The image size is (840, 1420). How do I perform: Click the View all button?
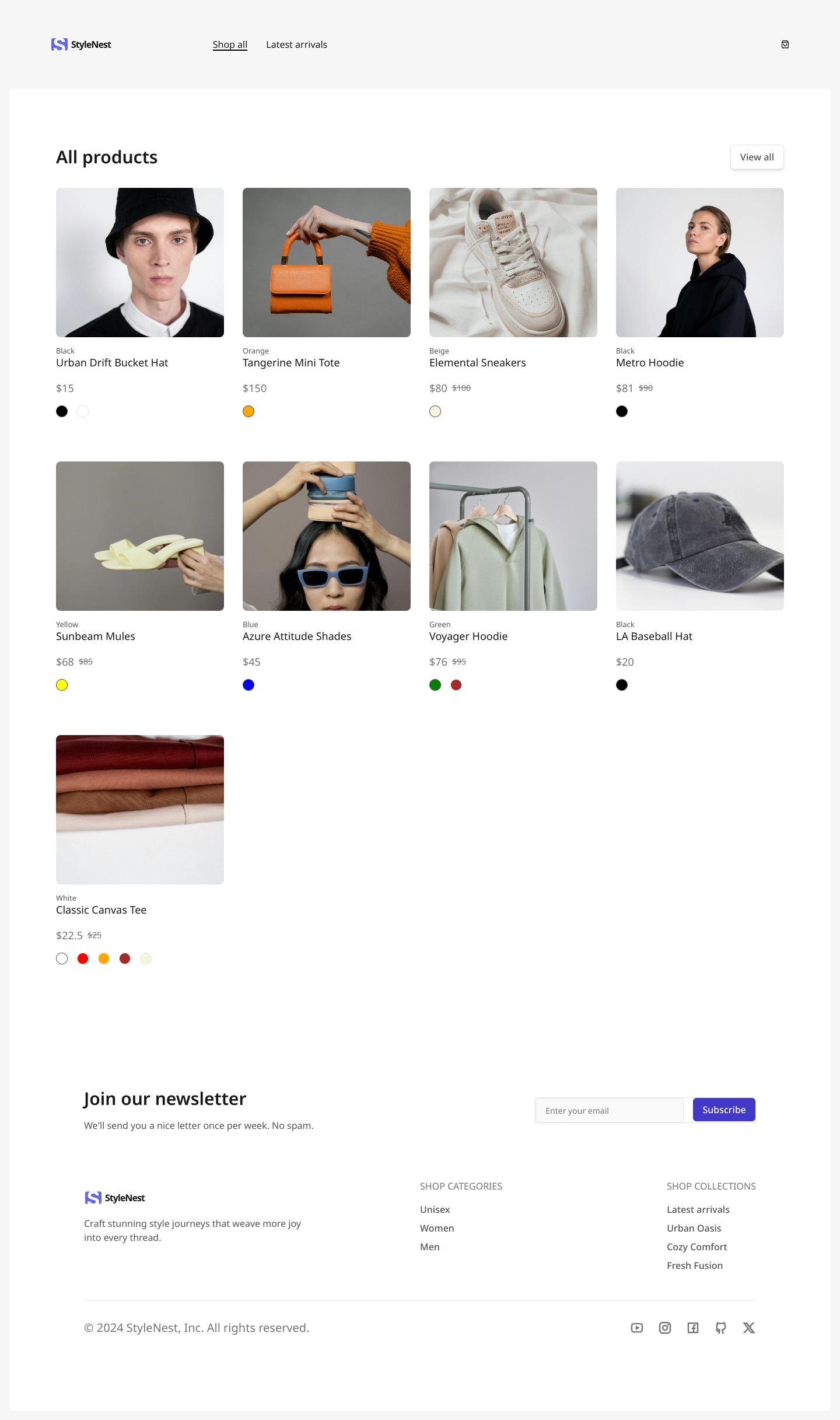pos(757,157)
